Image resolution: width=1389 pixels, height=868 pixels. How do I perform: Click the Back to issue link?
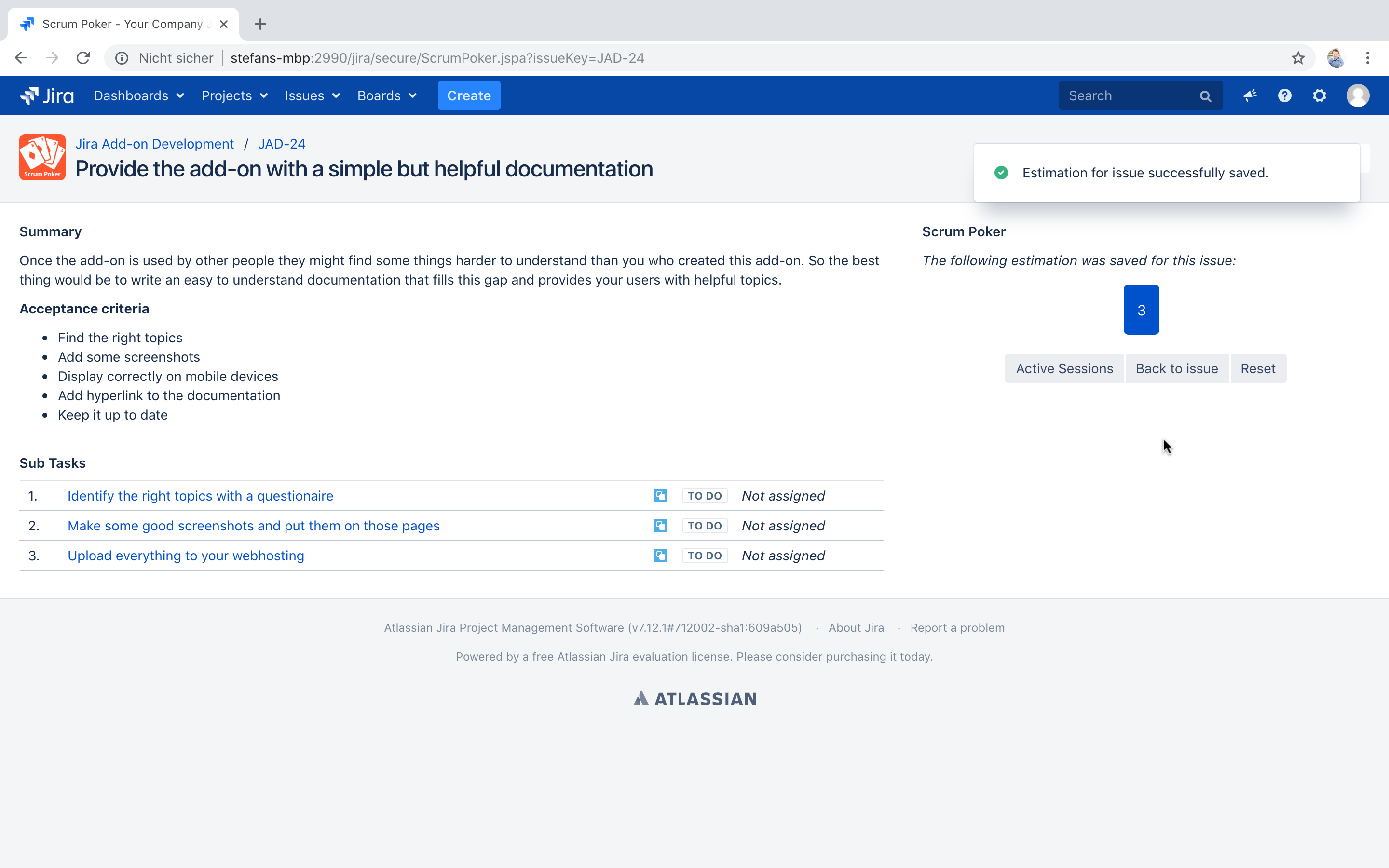tap(1176, 368)
